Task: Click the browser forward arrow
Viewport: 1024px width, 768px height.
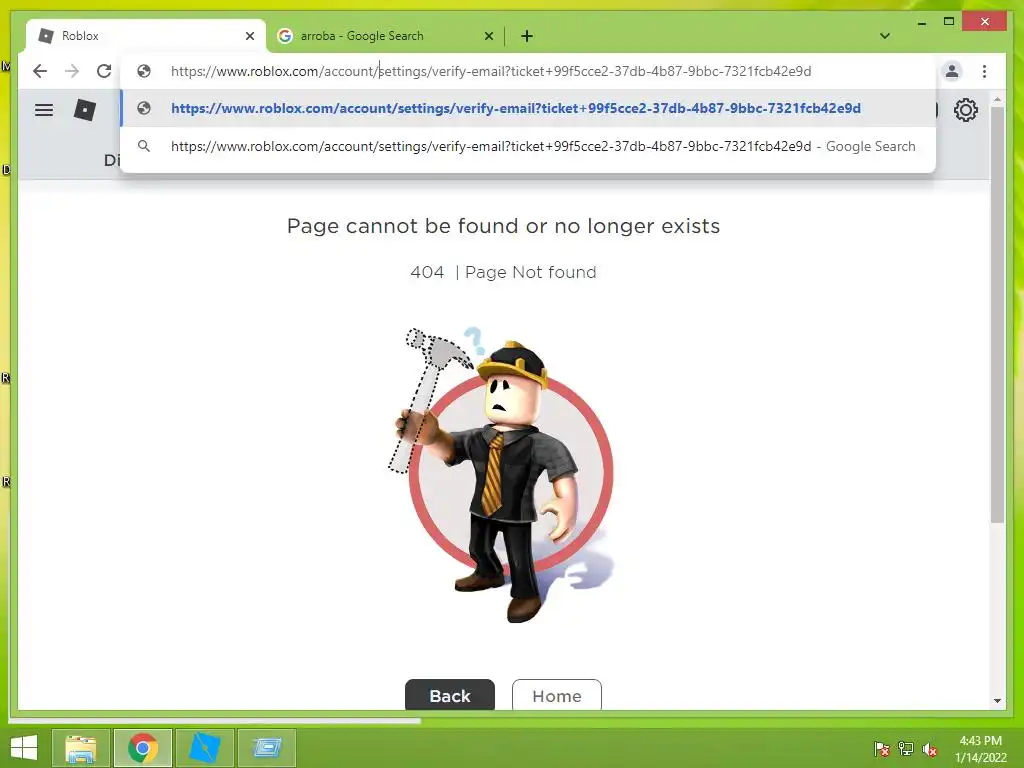Action: tap(72, 71)
